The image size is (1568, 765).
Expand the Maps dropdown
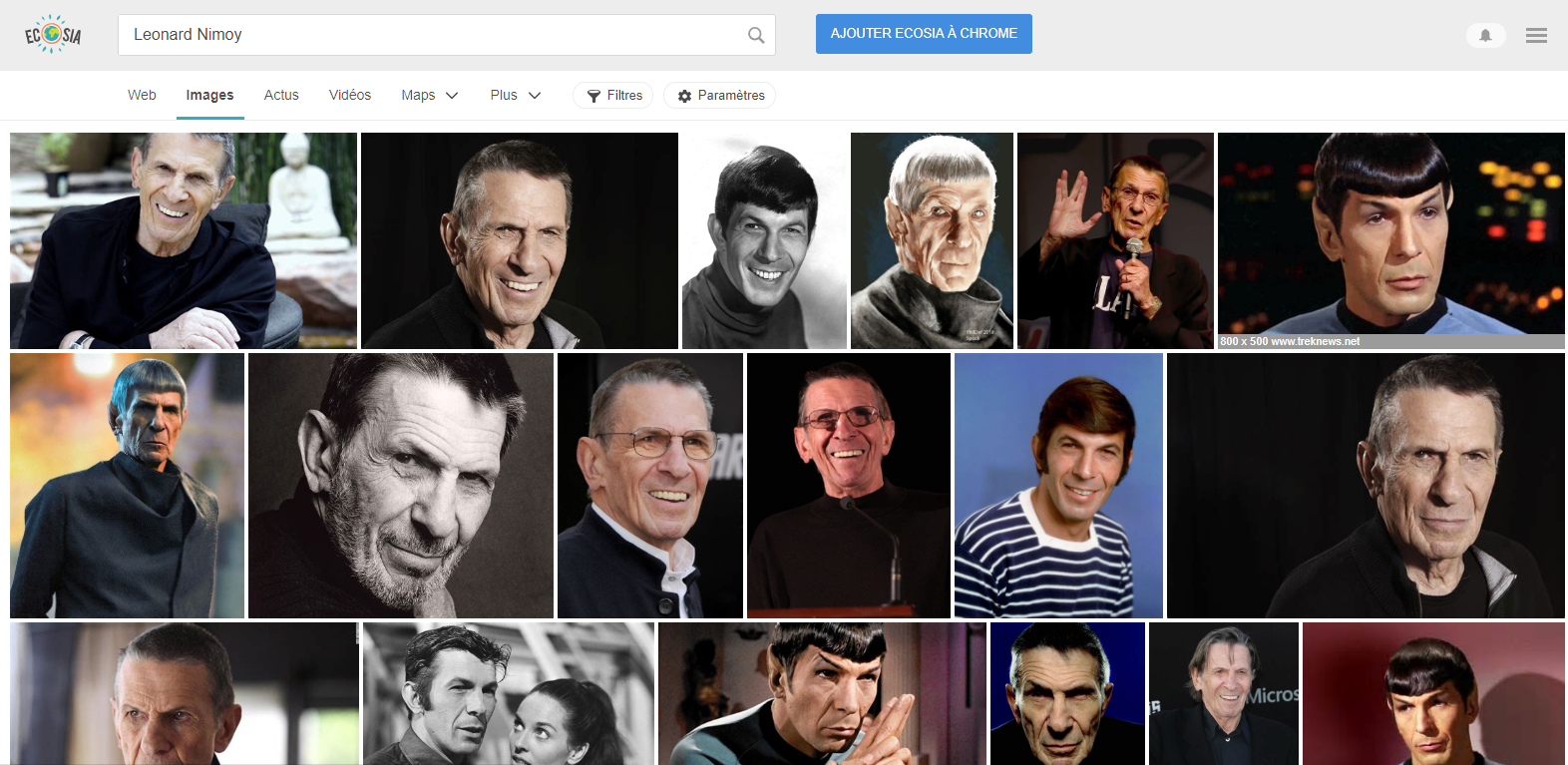(430, 96)
